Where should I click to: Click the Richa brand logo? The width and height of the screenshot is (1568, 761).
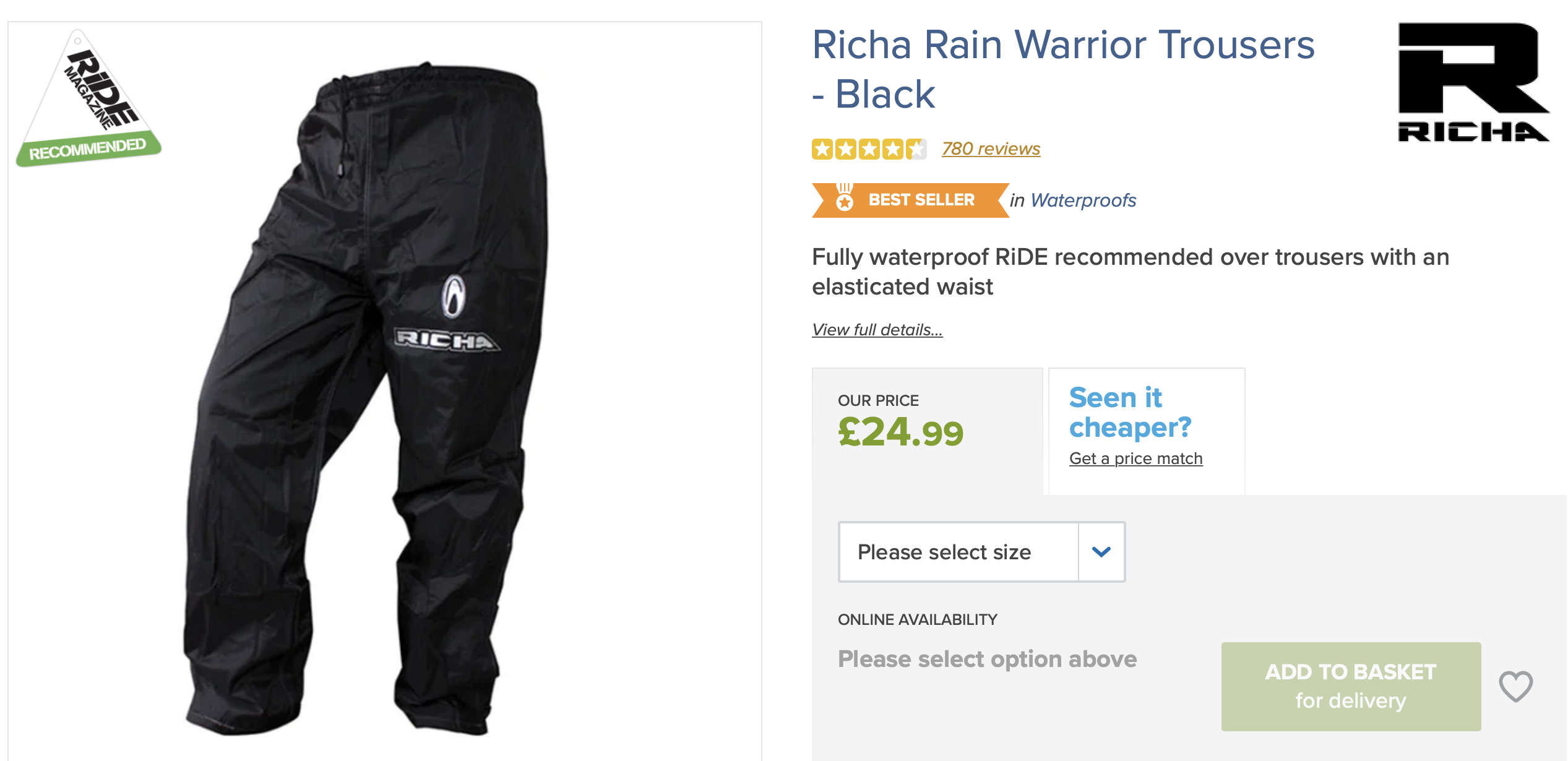tap(1473, 83)
